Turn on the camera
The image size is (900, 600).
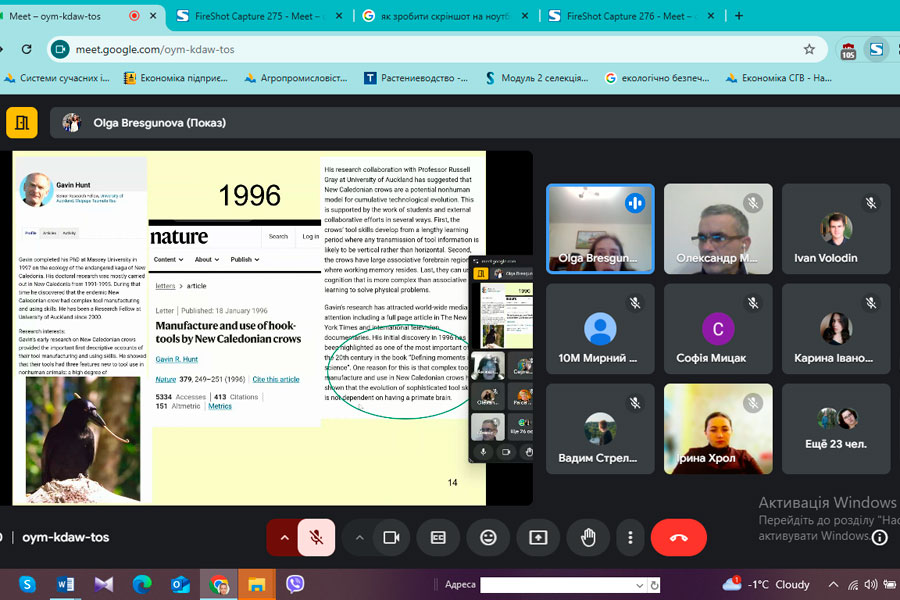(x=391, y=537)
